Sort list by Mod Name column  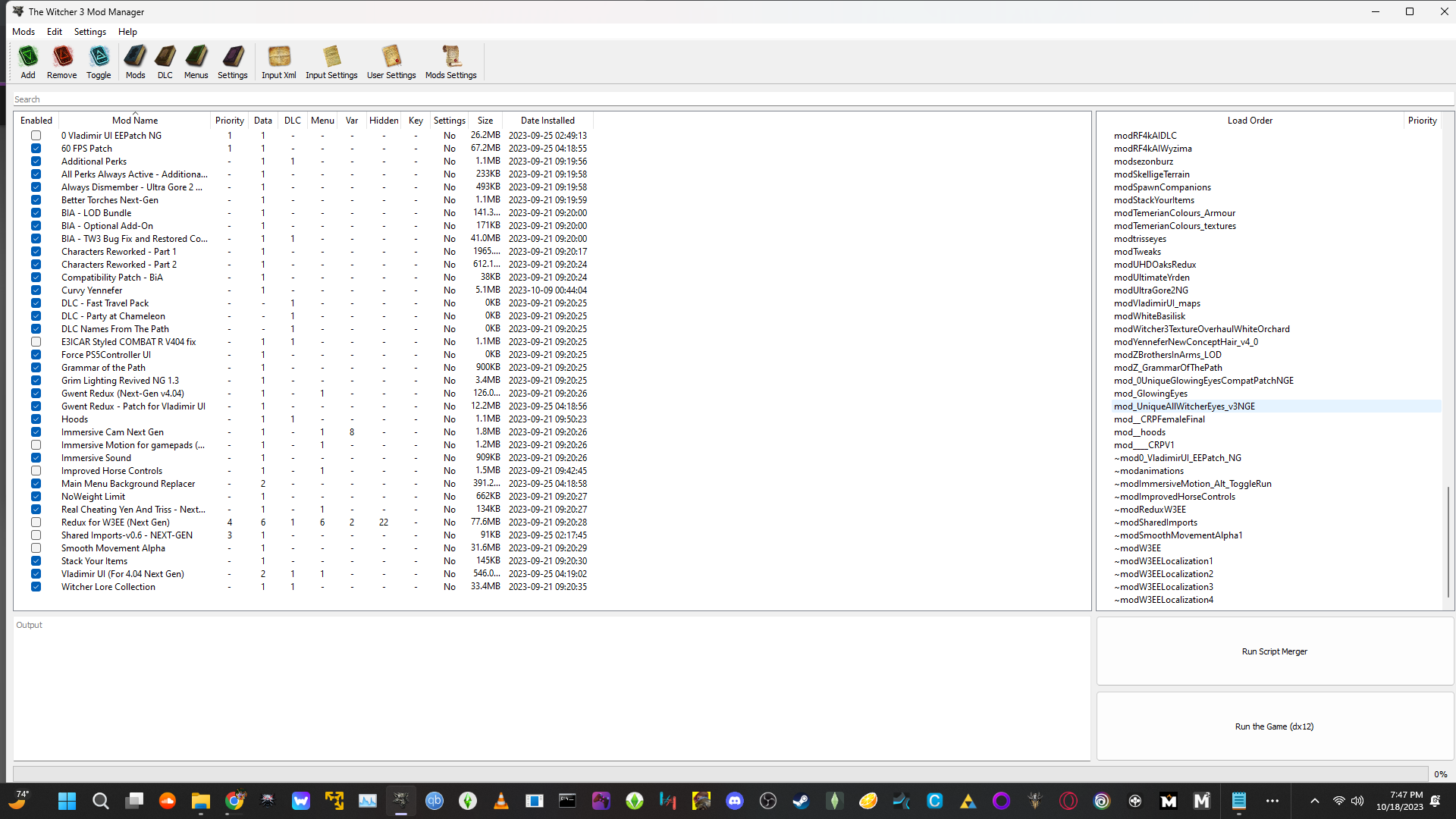coord(135,121)
